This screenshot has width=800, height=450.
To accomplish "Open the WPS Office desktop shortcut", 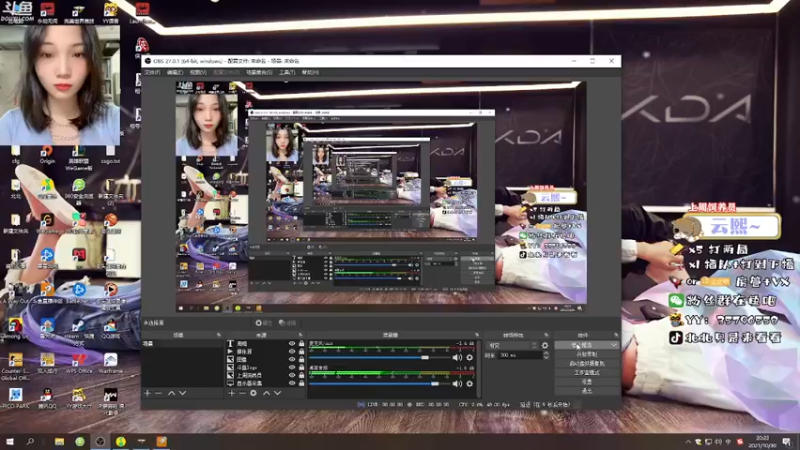I will (79, 363).
